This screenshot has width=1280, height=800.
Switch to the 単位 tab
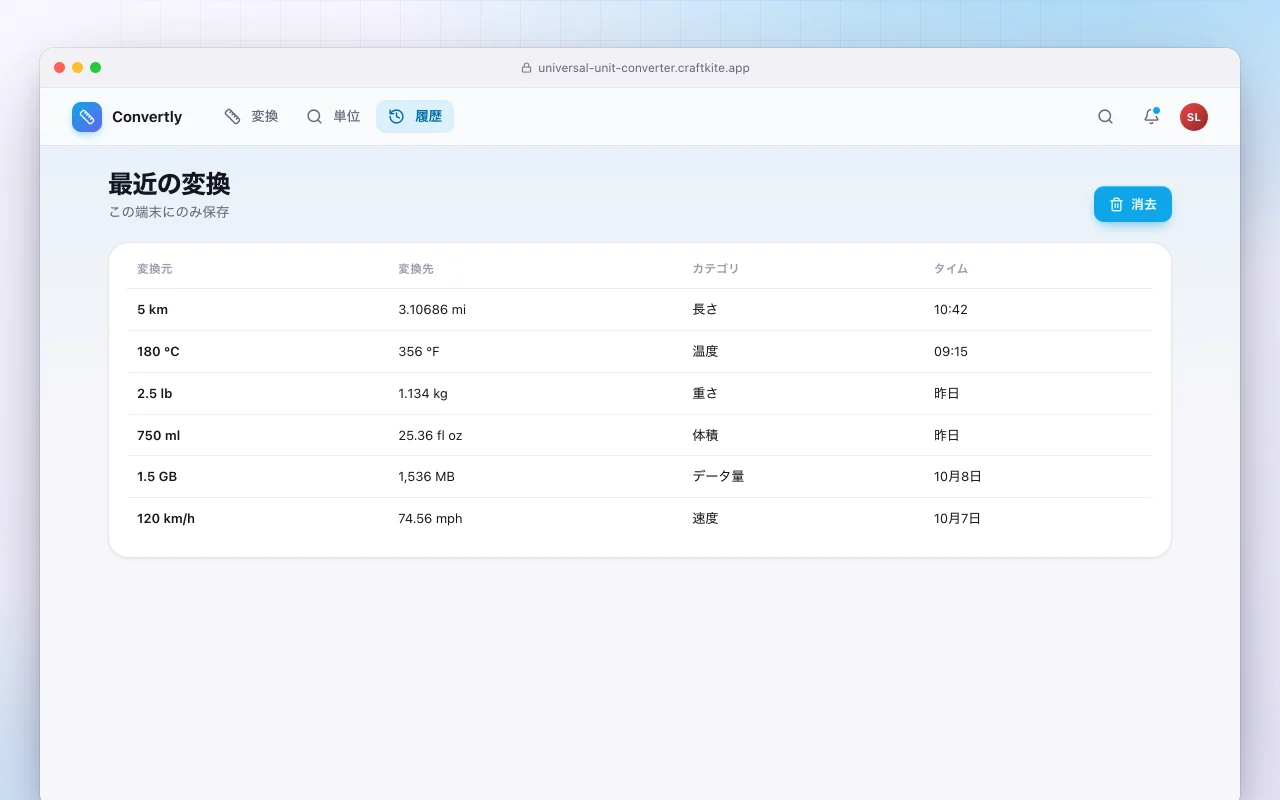(333, 116)
